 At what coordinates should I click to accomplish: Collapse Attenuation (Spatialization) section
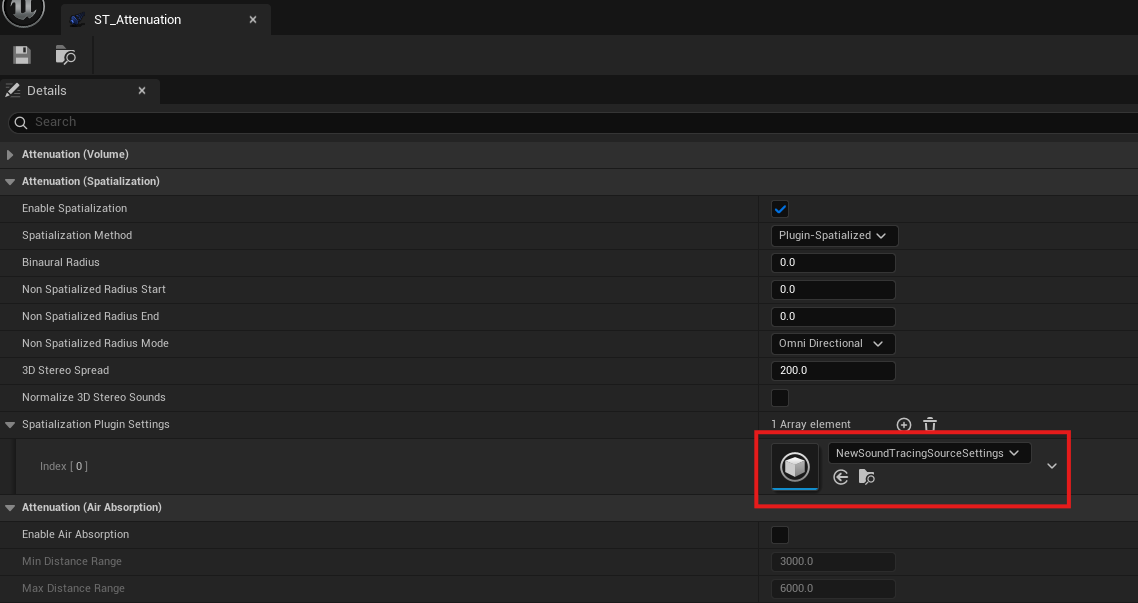10,181
